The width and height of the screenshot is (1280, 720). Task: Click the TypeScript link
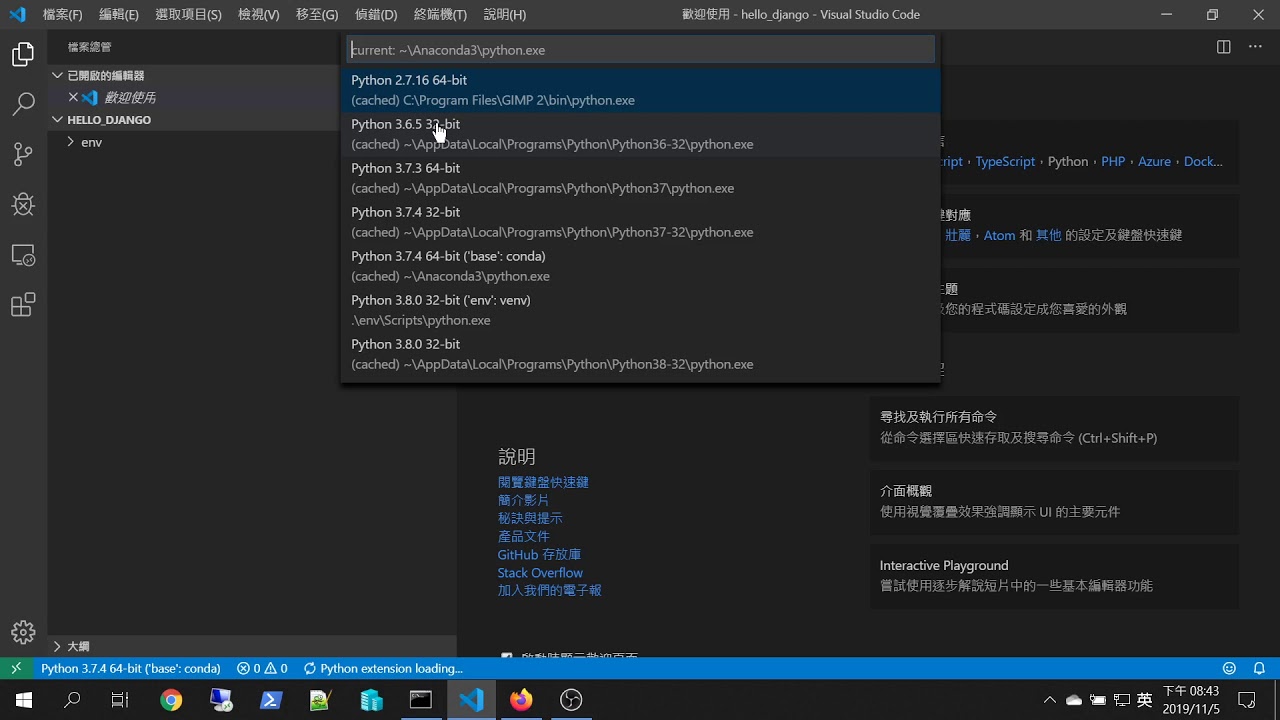(x=1005, y=161)
